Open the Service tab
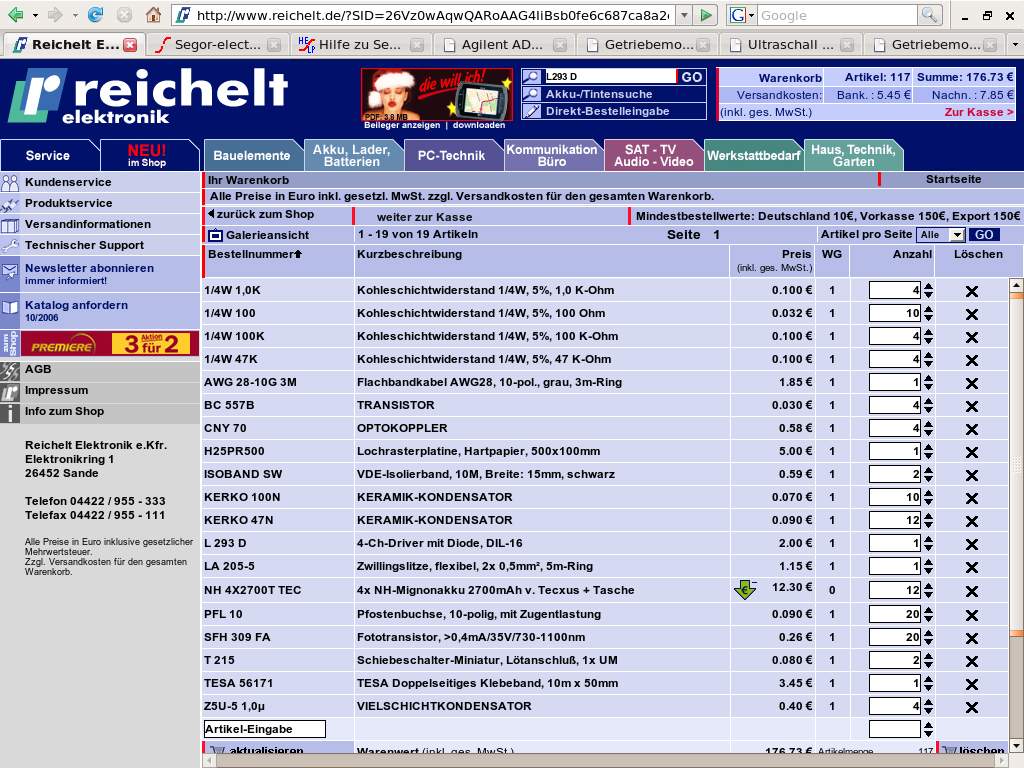 [x=48, y=155]
